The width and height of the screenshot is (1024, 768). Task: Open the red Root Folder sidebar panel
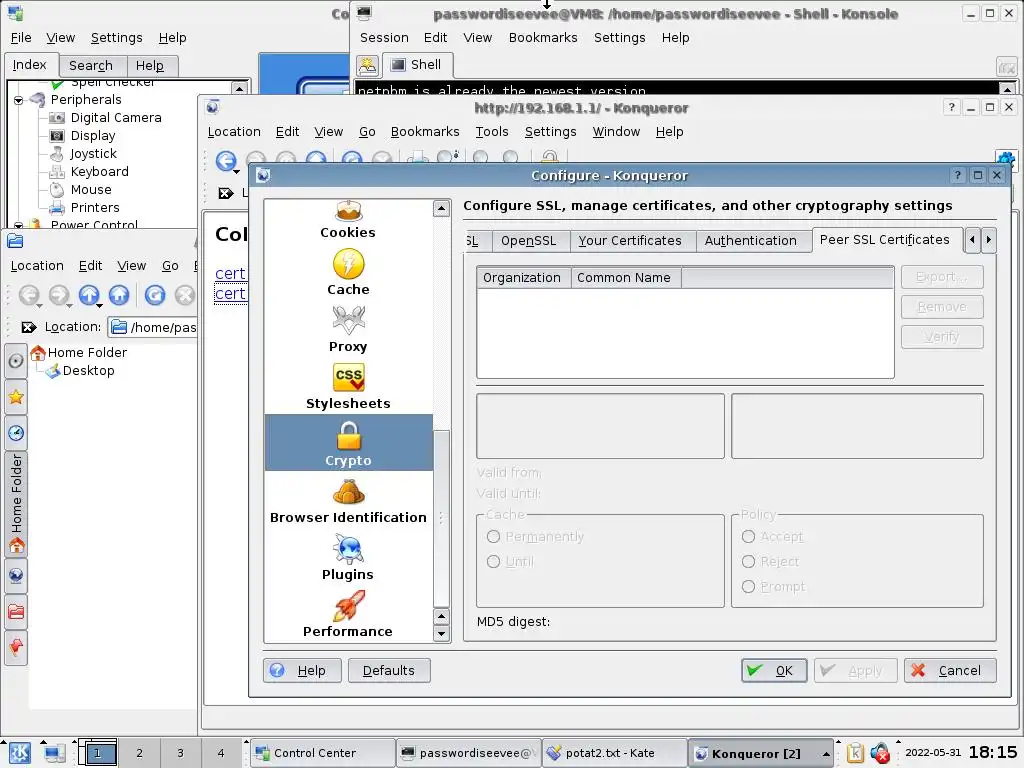[16, 612]
